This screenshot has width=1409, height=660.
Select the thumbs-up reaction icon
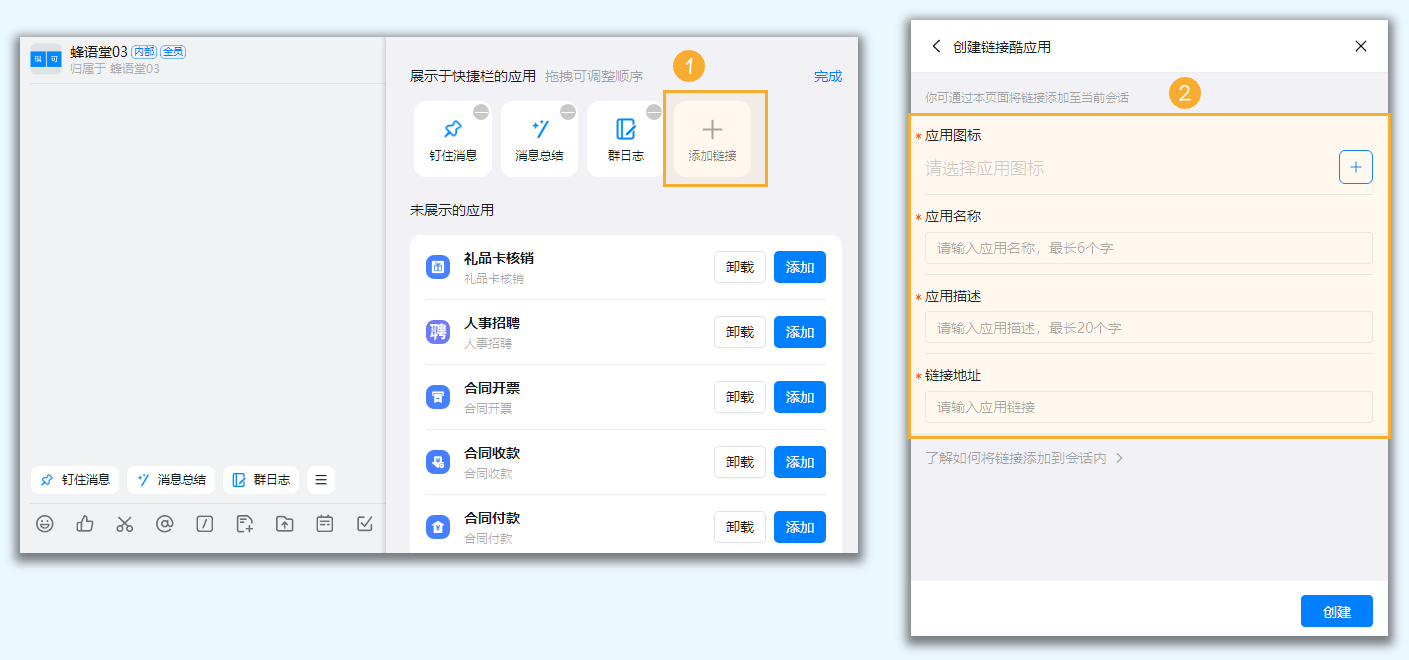point(84,523)
